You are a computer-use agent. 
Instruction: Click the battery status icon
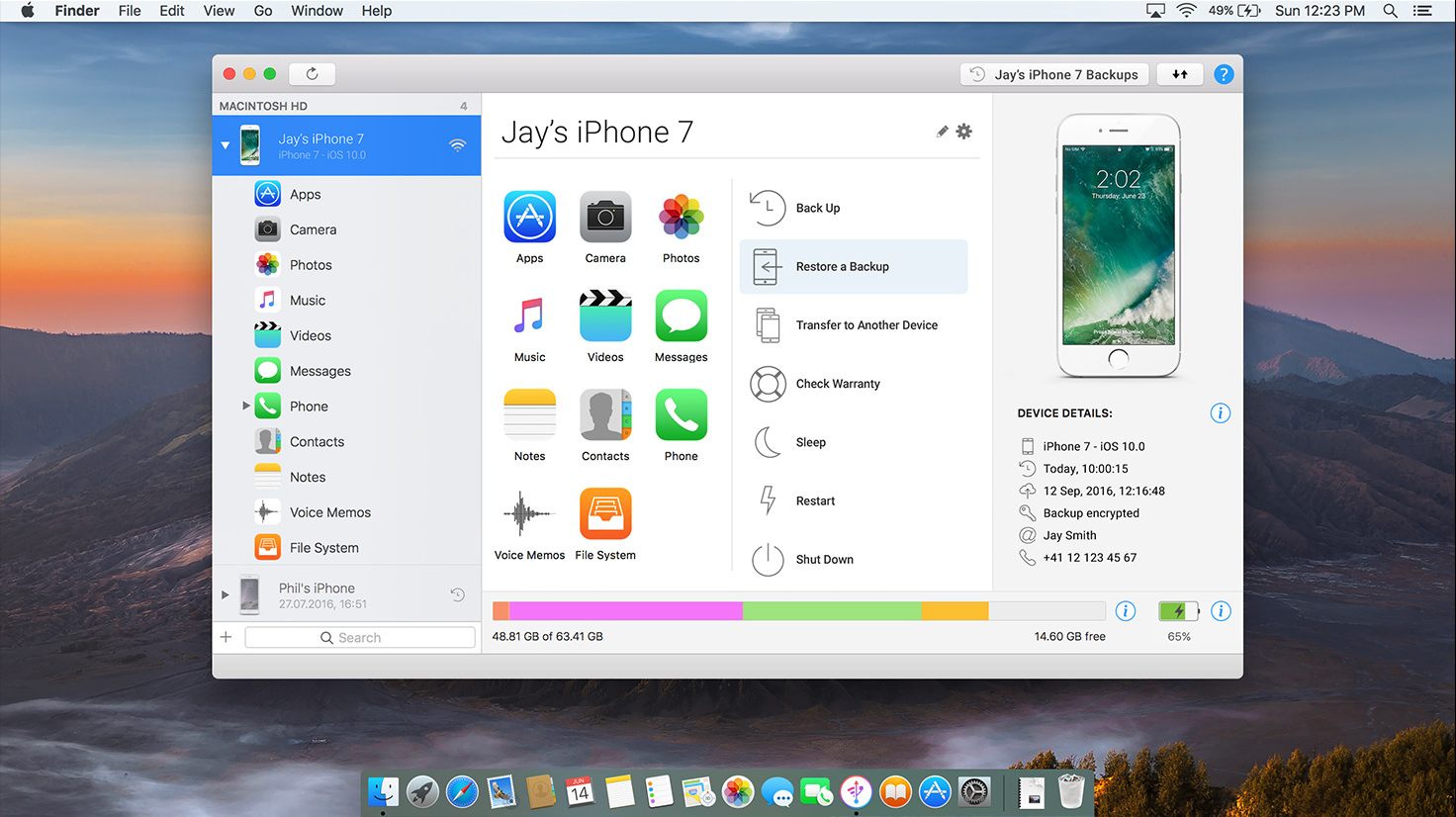(x=1178, y=611)
